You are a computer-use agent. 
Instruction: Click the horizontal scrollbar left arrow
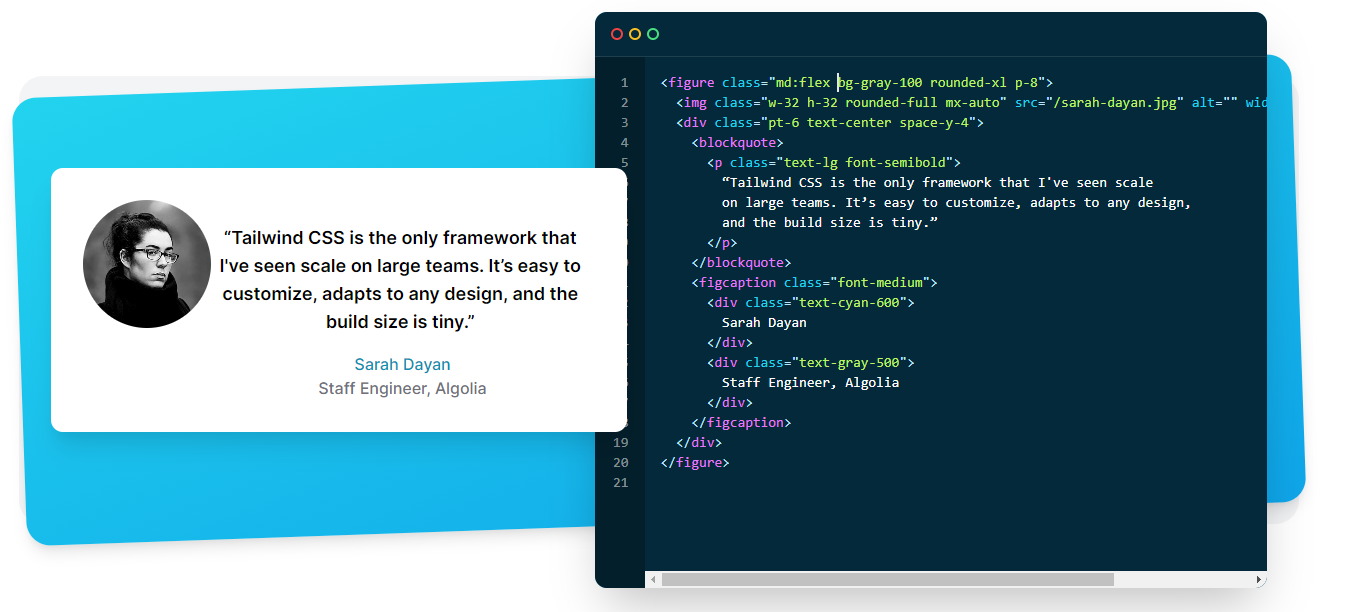652,580
